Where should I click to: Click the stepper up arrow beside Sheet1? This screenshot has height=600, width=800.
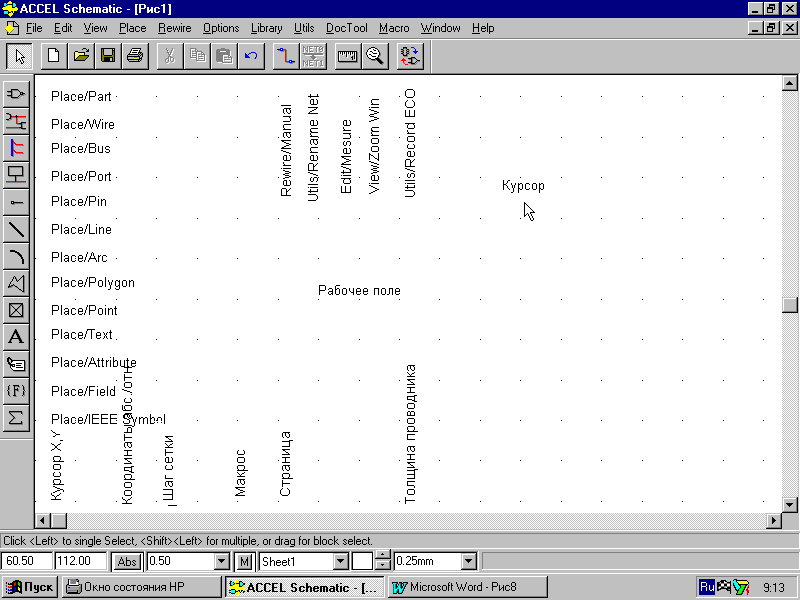pyautogui.click(x=383, y=556)
